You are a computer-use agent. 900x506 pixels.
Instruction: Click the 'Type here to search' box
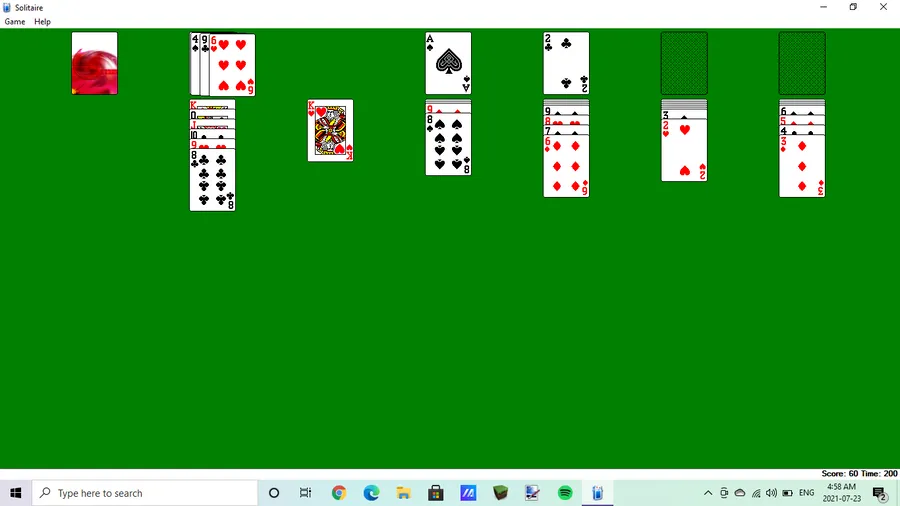[x=145, y=493]
